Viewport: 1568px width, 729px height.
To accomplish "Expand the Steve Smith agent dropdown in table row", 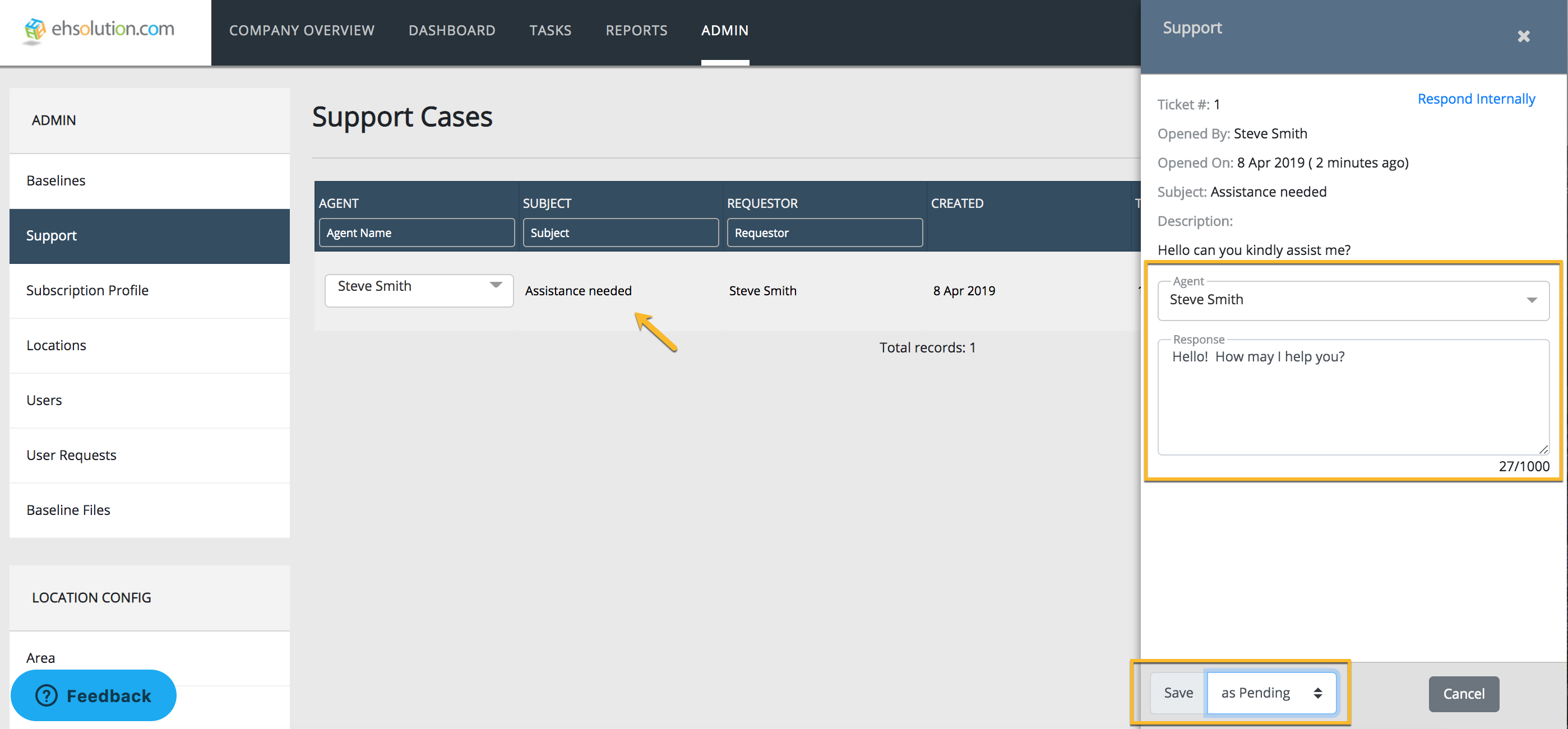I will tap(419, 290).
